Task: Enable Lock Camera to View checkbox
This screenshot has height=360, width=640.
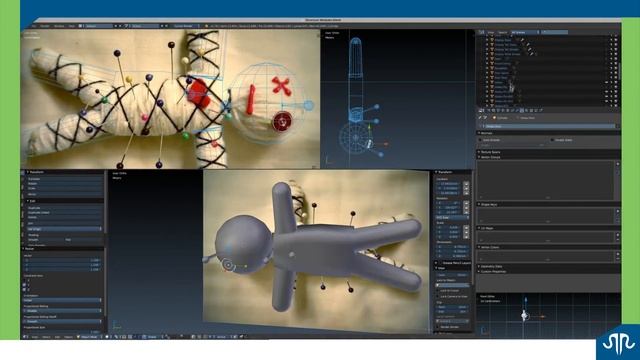Action: [x=437, y=296]
